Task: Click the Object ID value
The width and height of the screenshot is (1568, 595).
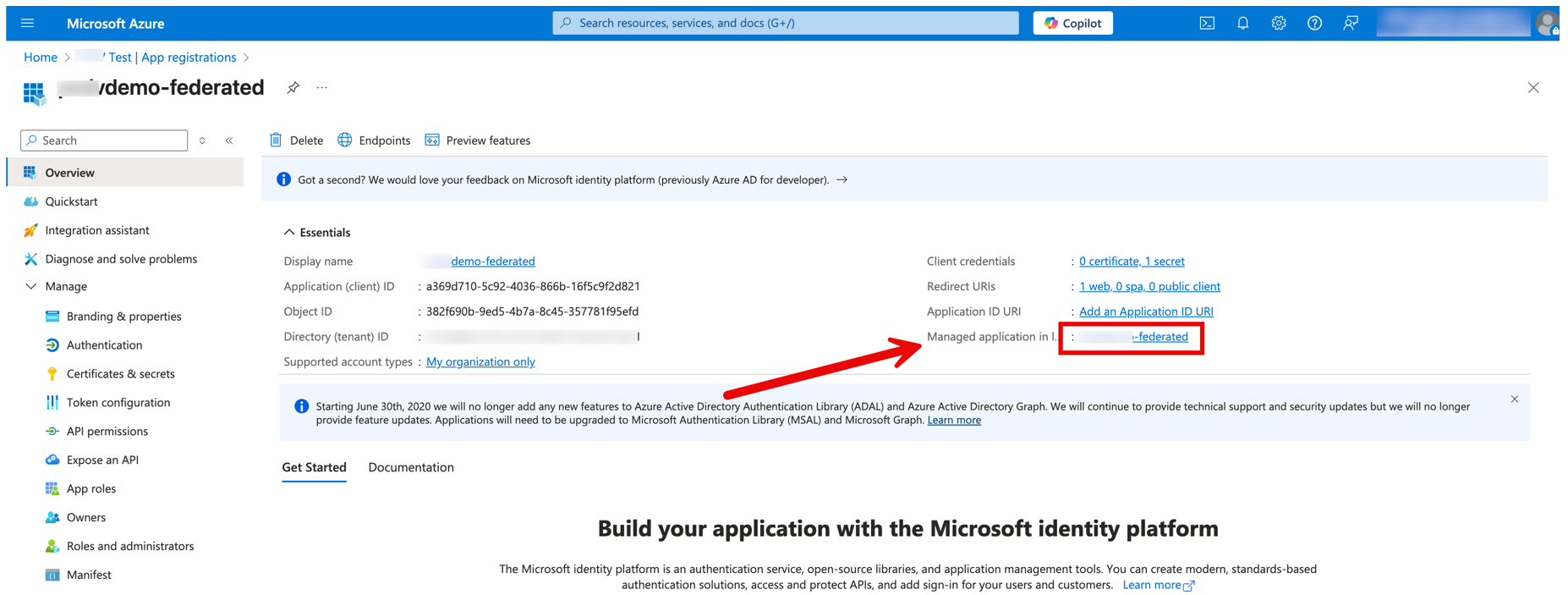Action: (x=532, y=311)
